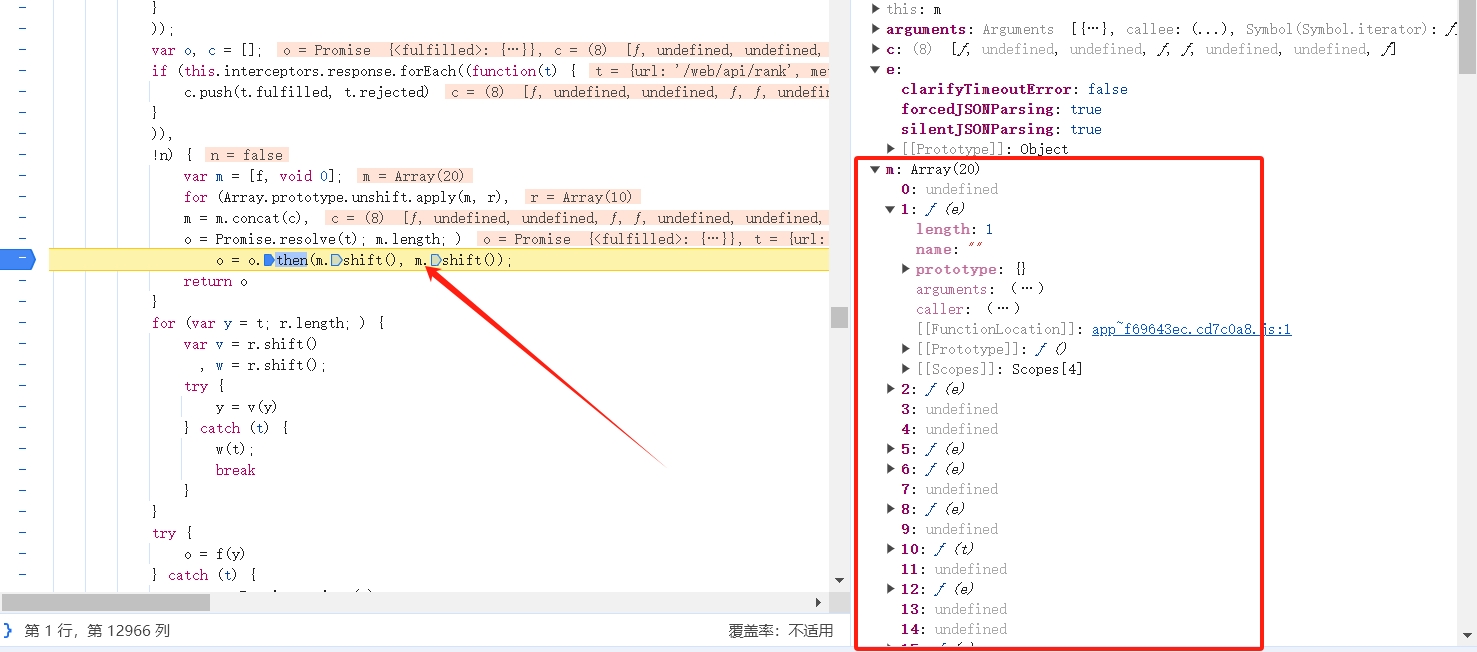The width and height of the screenshot is (1477, 652).
Task: Invoke the 'arguments: (…)' getter value
Action: click(1026, 289)
